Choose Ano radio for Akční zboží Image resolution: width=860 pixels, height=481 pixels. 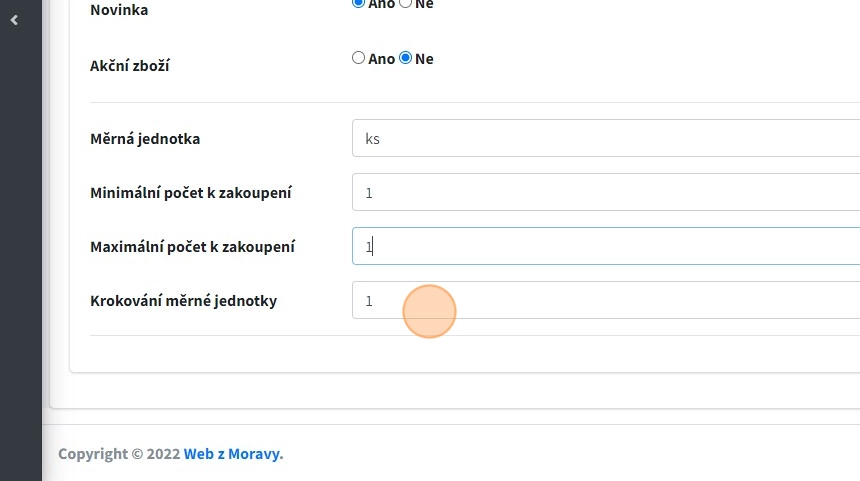pos(358,58)
